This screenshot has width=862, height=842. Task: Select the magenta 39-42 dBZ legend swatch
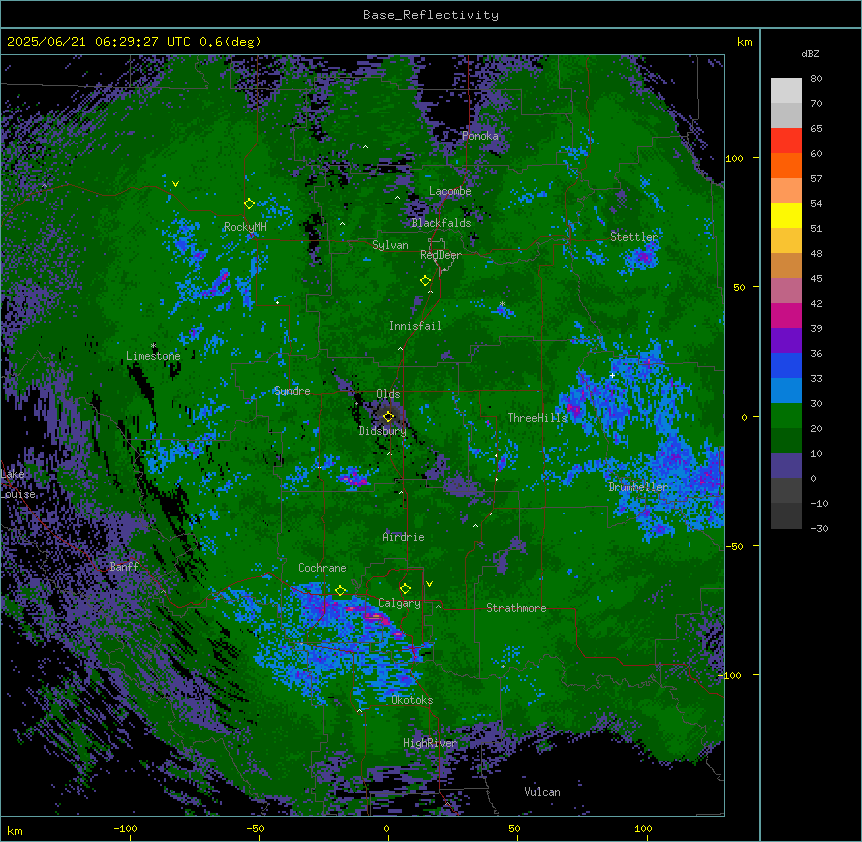click(x=786, y=315)
